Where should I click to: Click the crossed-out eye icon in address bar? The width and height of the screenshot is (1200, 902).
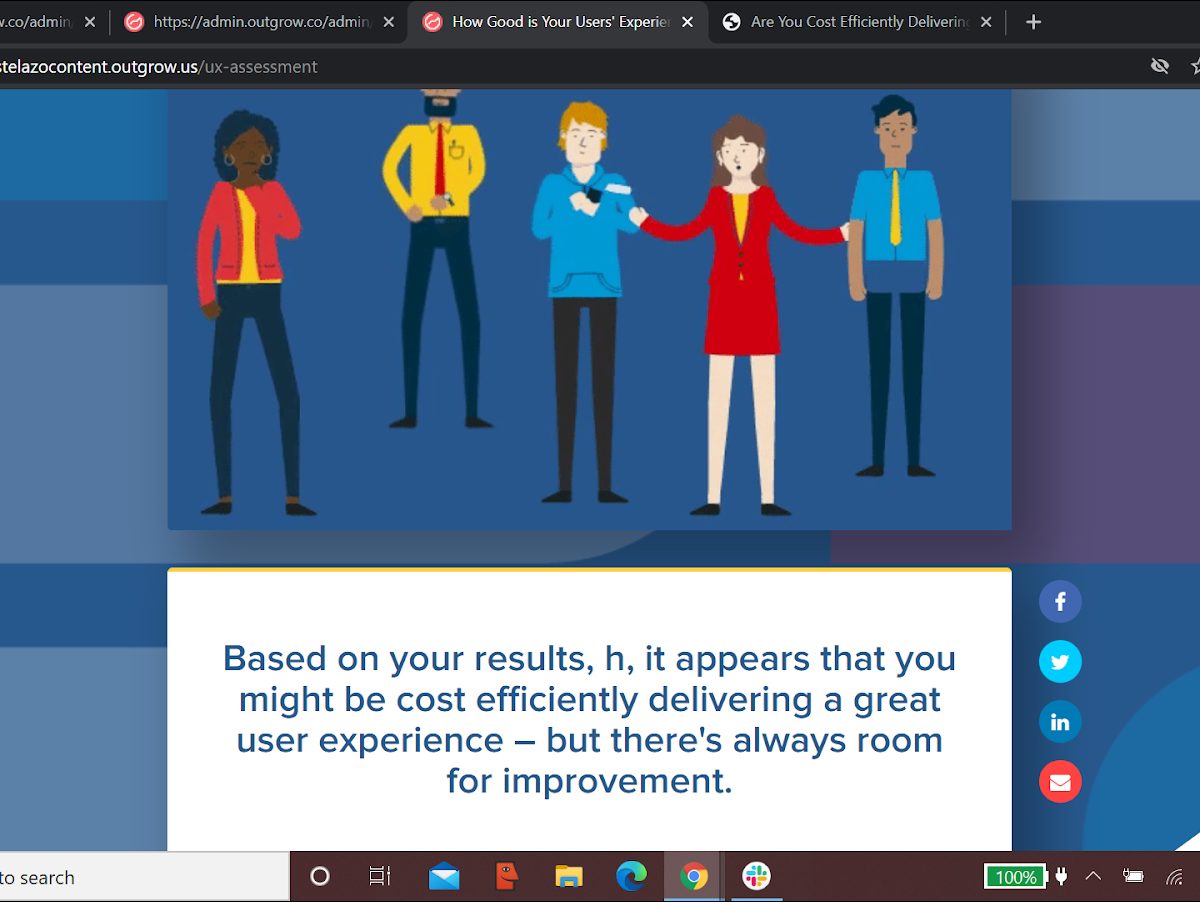pos(1160,66)
